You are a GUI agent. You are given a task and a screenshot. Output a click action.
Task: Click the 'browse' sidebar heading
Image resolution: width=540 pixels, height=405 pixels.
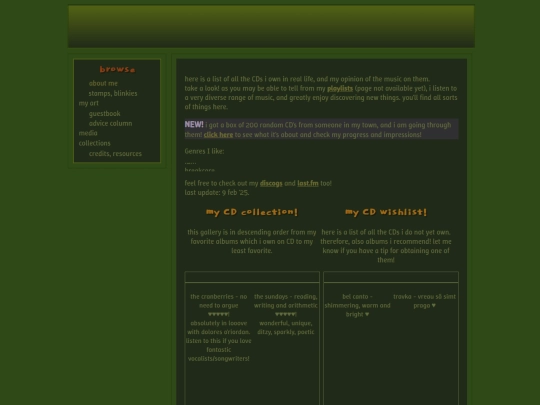click(x=117, y=69)
